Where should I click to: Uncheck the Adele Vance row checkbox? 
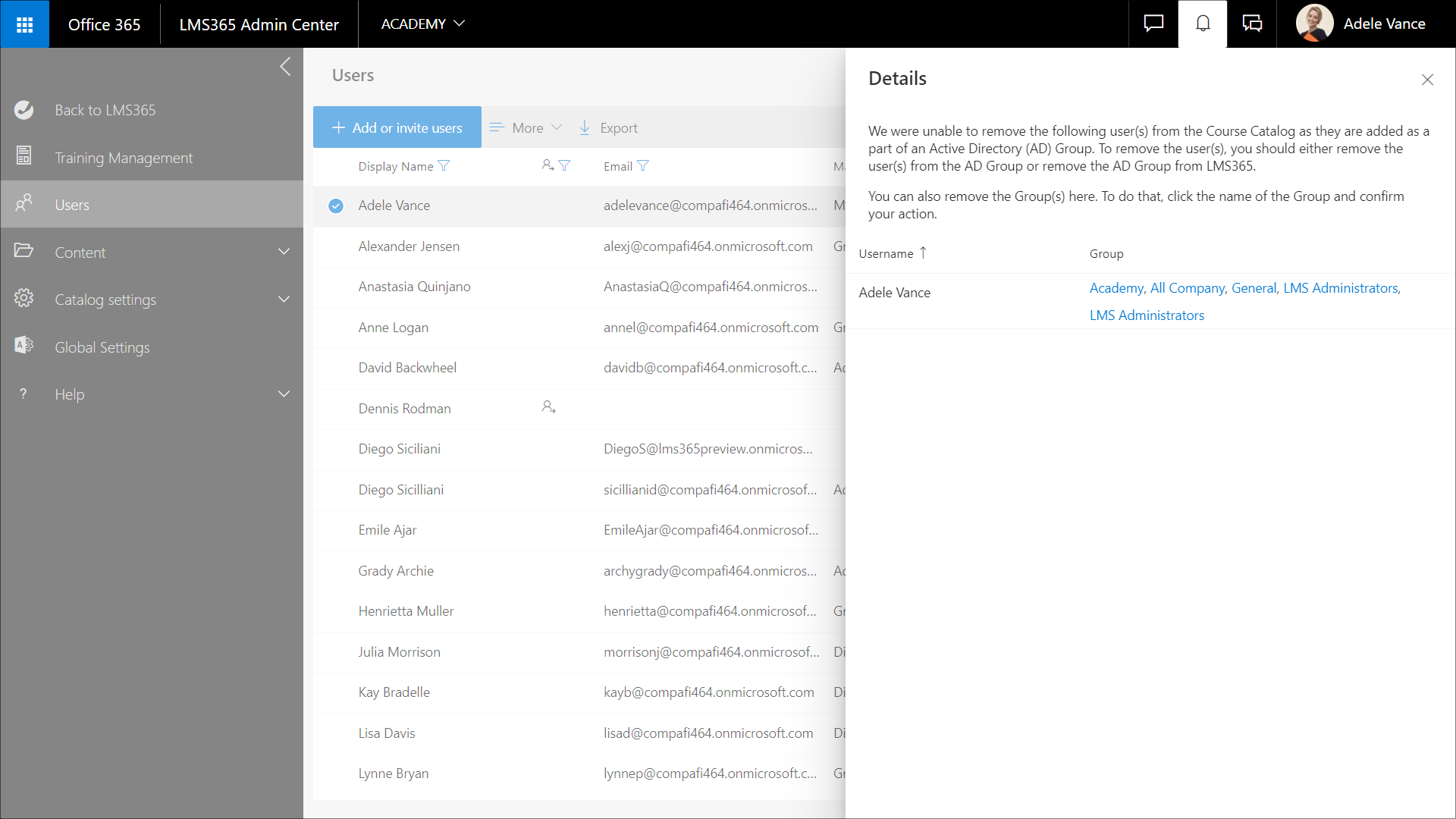(336, 206)
